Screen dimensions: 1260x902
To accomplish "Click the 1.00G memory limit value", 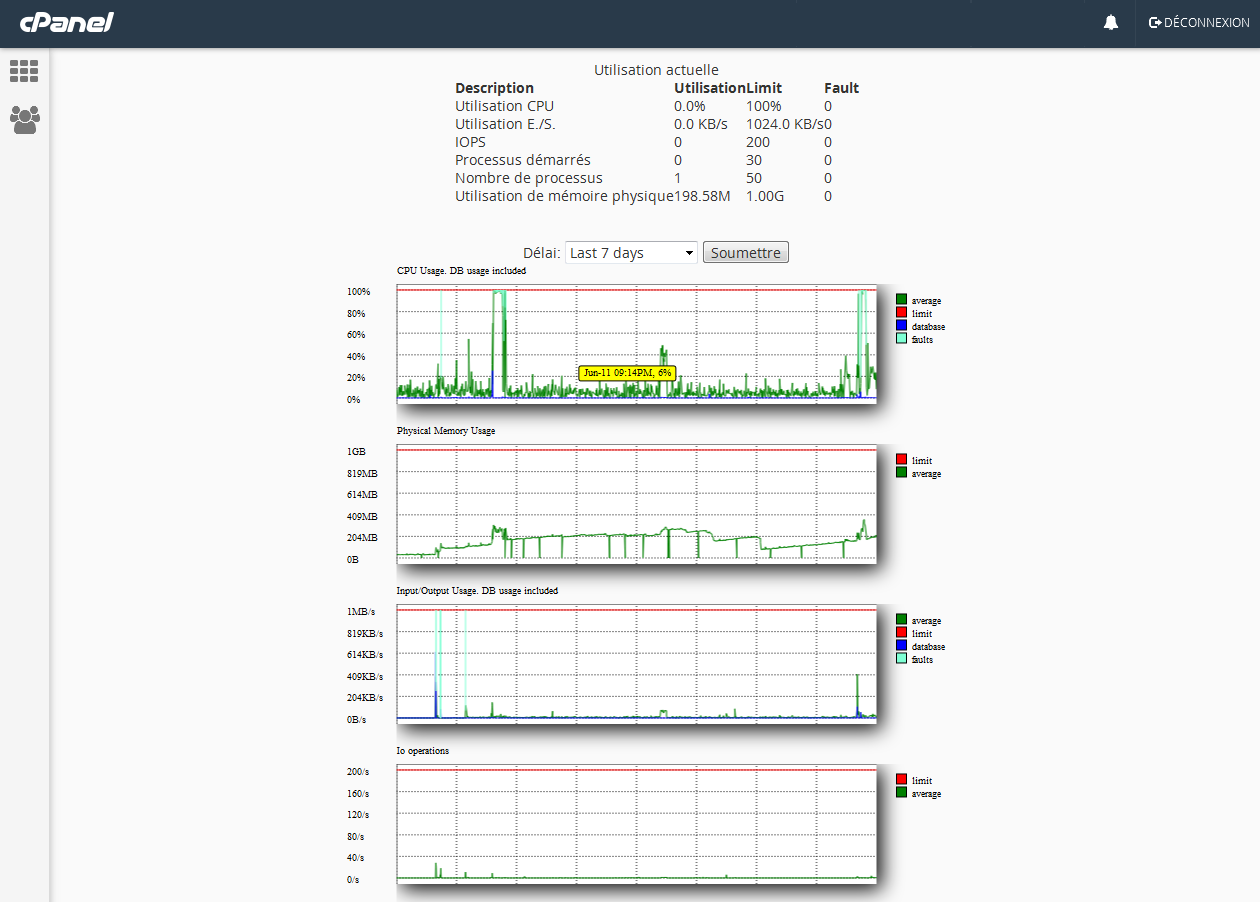I will 765,196.
